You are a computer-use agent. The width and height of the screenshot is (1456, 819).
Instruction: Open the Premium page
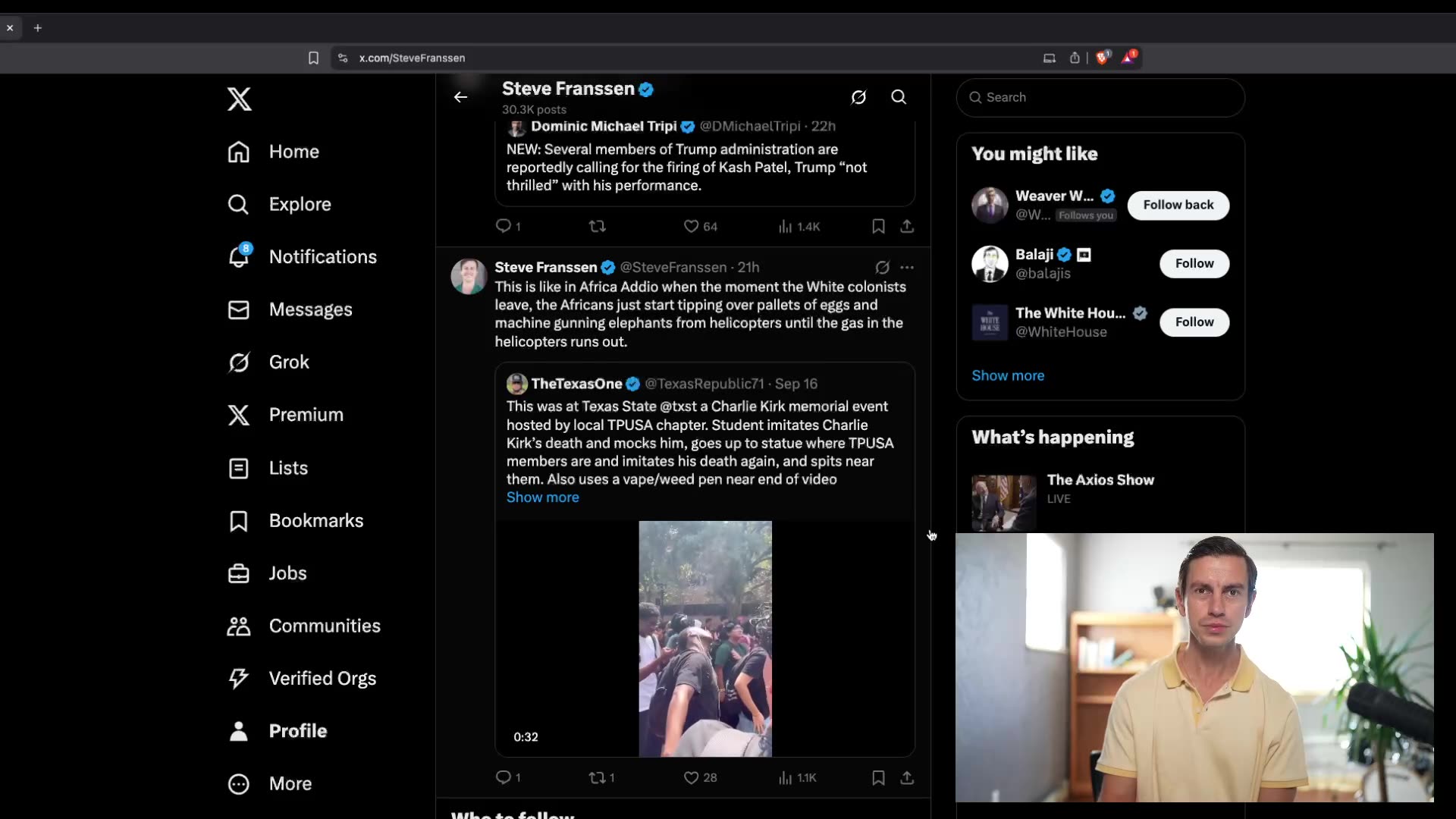[285, 415]
